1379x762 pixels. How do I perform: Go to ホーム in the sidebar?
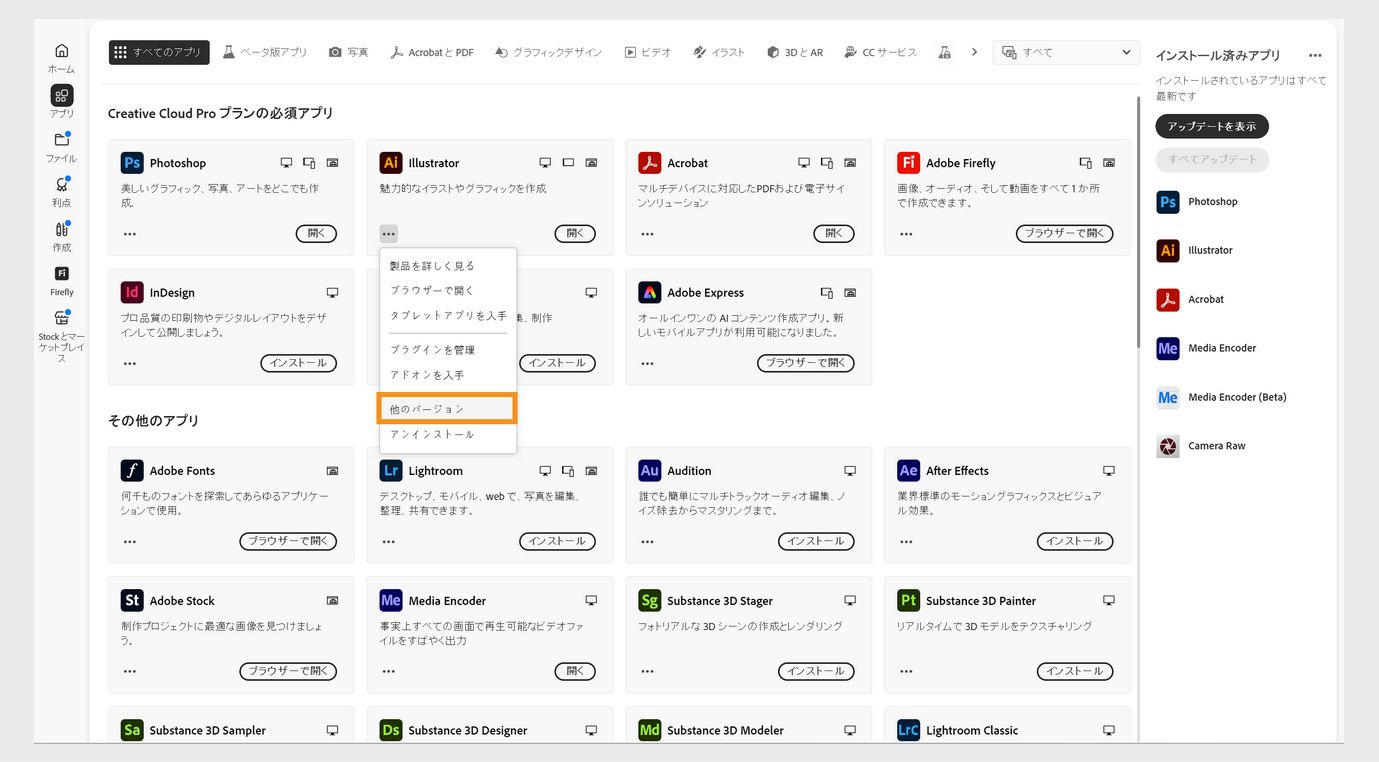click(61, 58)
